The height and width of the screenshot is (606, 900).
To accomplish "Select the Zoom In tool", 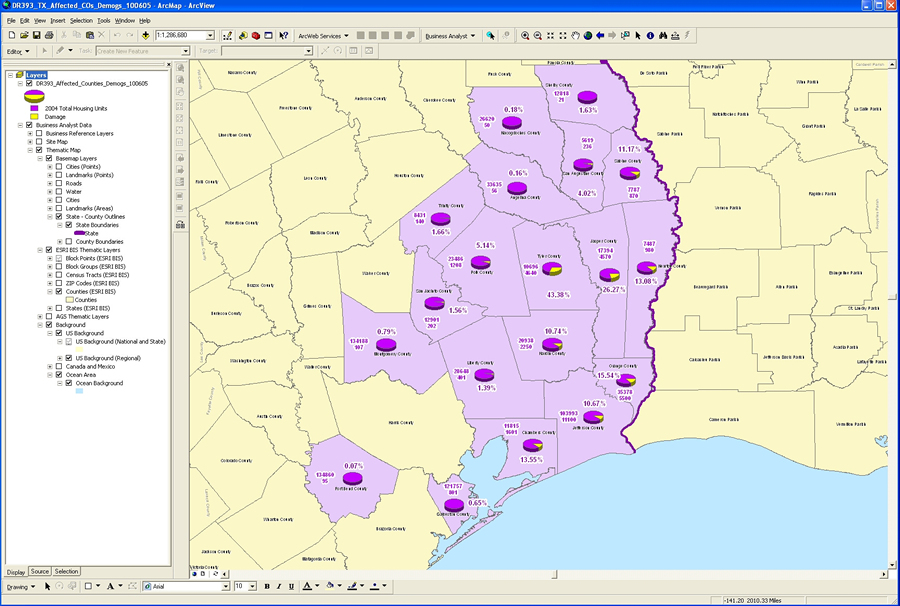I will click(x=525, y=36).
